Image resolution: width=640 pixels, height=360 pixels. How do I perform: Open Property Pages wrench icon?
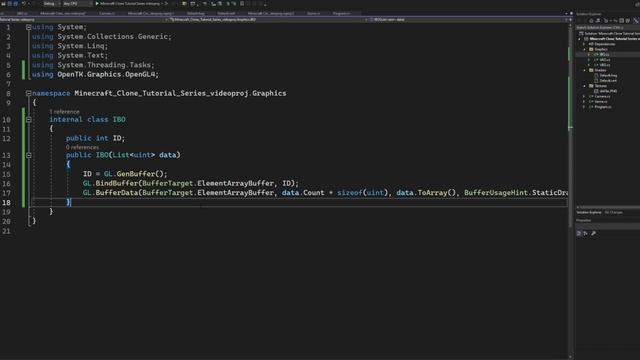(x=593, y=233)
